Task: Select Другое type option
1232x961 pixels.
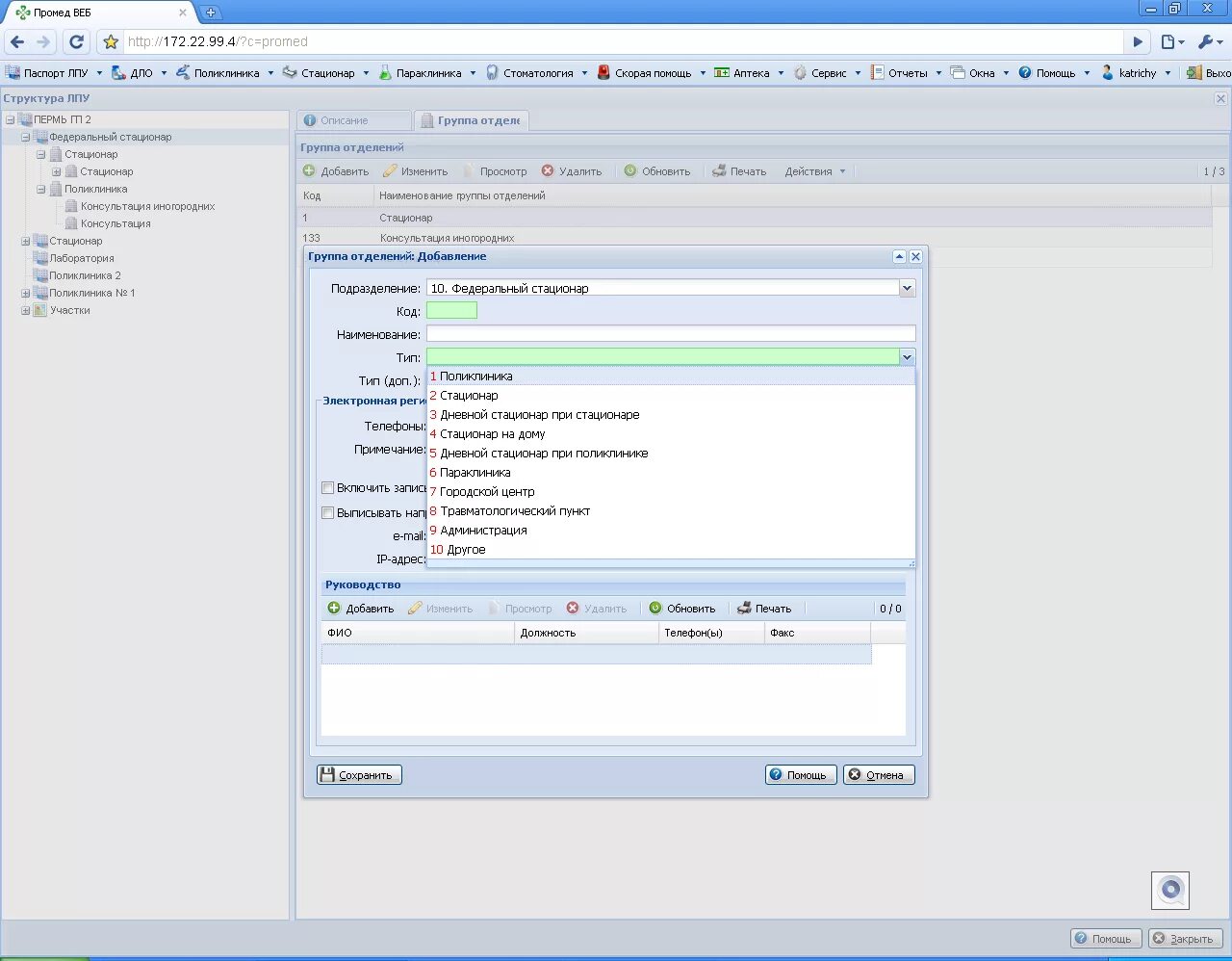Action: pyautogui.click(x=671, y=550)
